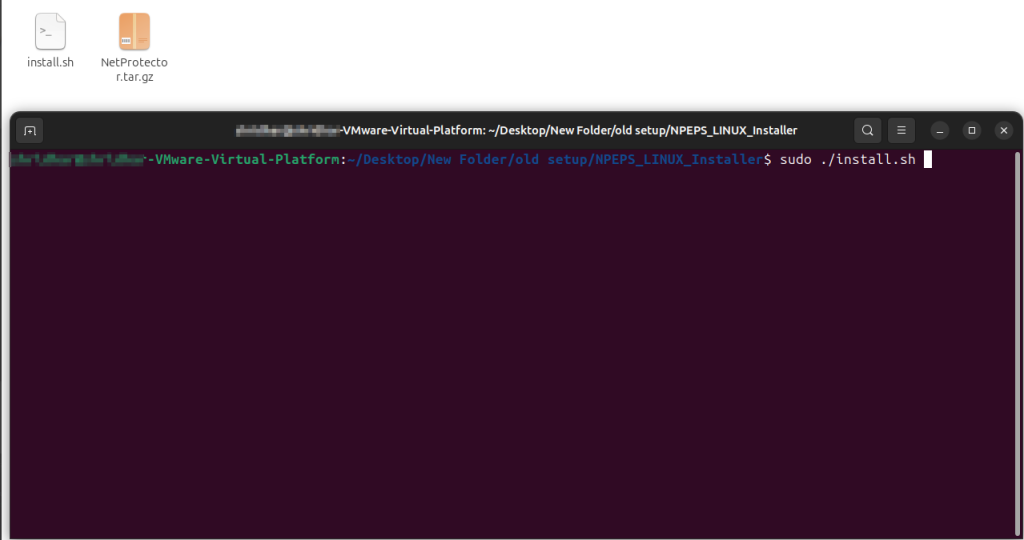Minimize the terminal window
Viewport: 1024px width, 540px height.
click(x=939, y=131)
